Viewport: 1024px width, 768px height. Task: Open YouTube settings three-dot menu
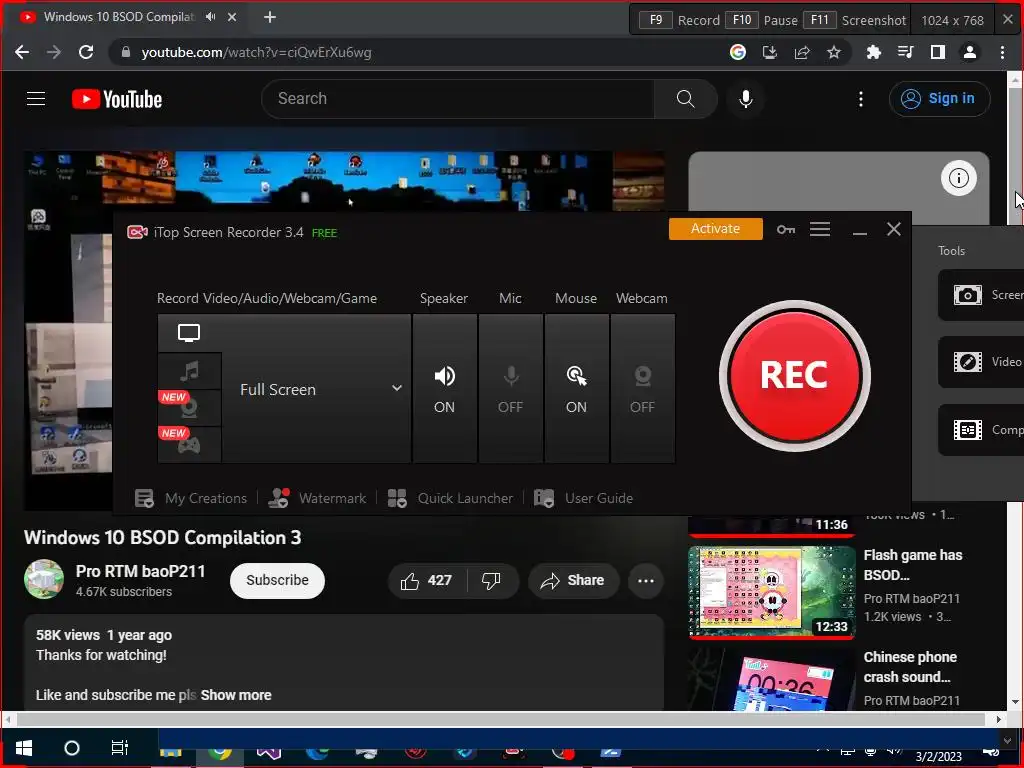[x=861, y=99]
